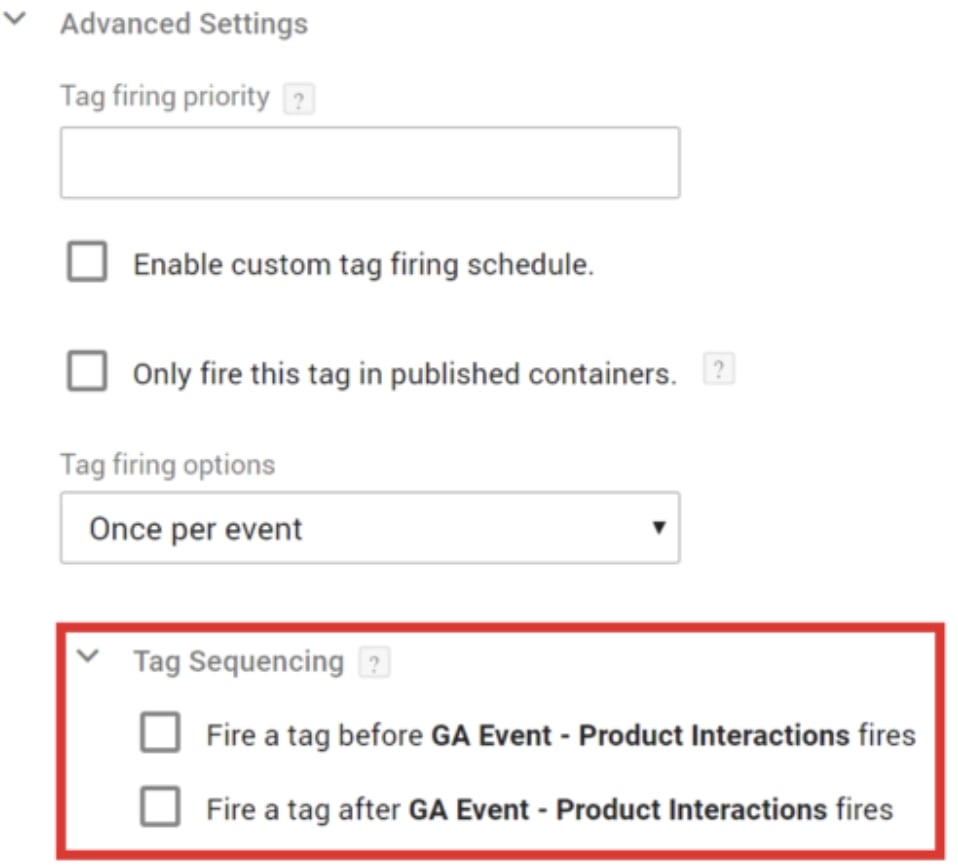
Task: Open help icon next to Tag Sequencing
Action: (375, 663)
